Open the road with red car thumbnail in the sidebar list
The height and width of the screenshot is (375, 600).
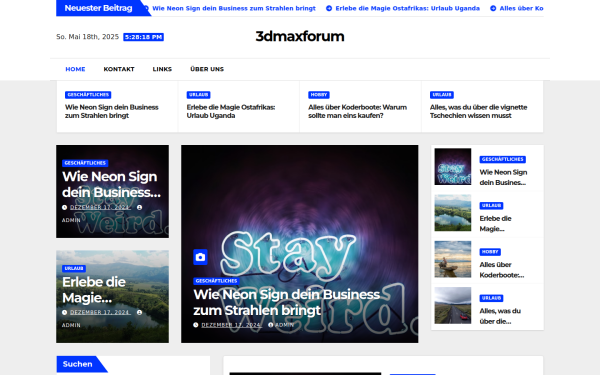point(453,305)
